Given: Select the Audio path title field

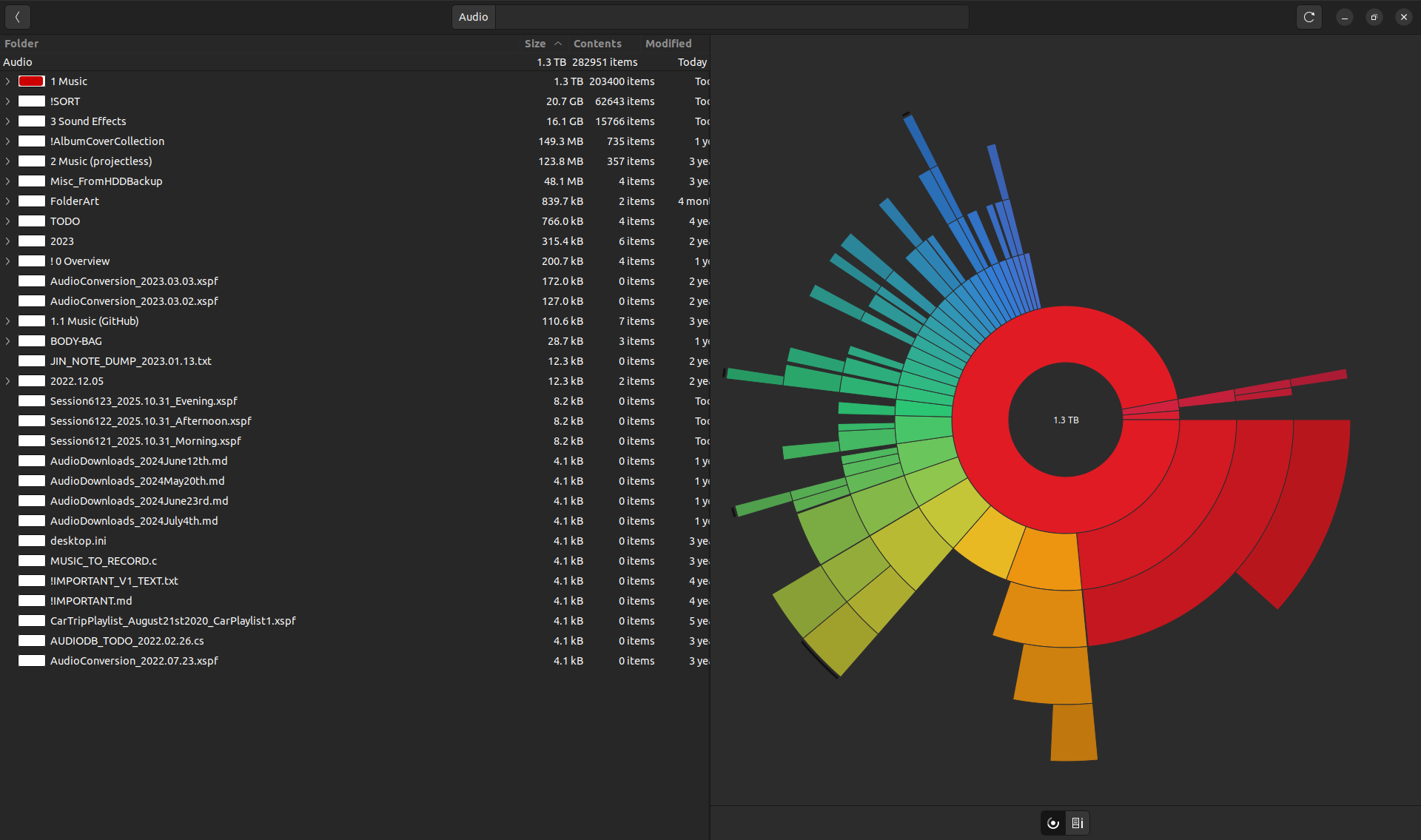Looking at the screenshot, I should click(474, 16).
